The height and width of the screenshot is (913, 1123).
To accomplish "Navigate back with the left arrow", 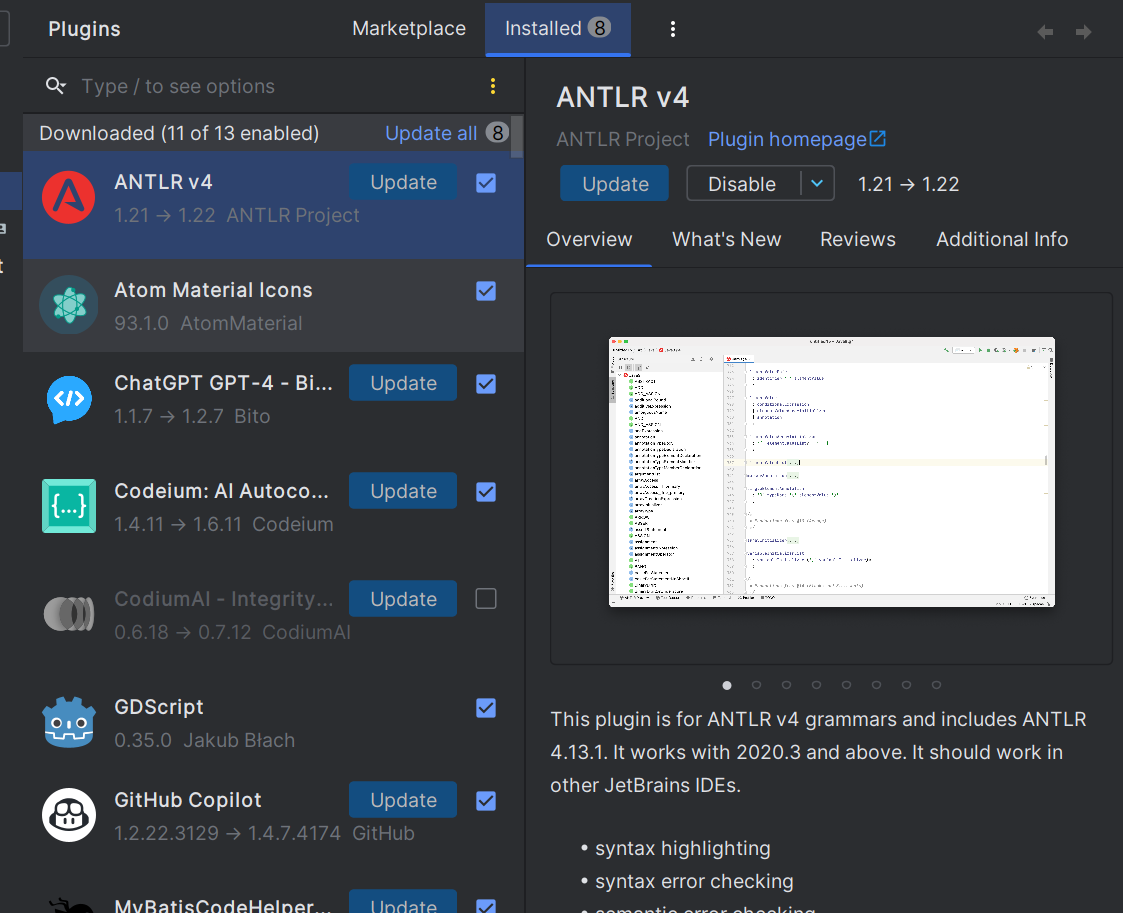I will 1045,32.
